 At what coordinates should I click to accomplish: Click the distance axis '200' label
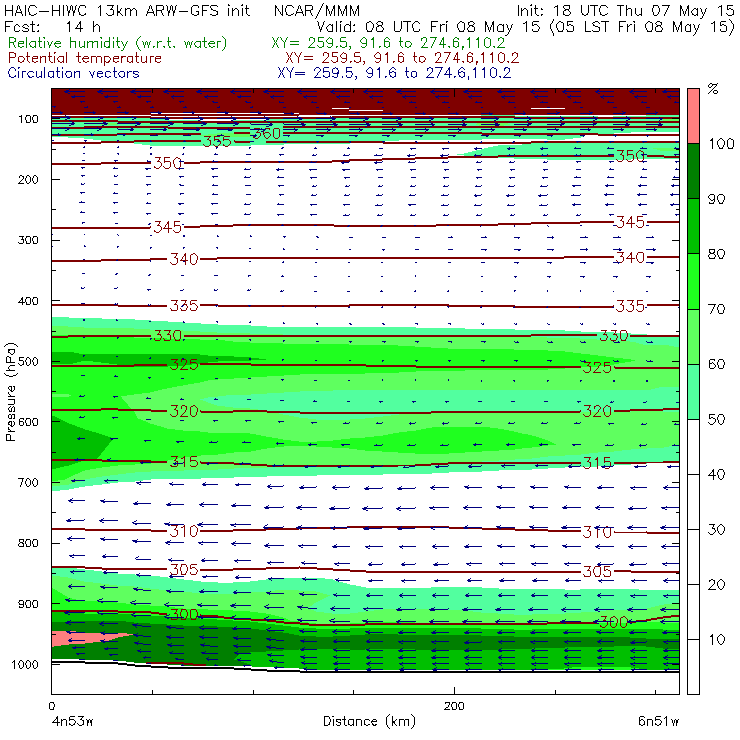(x=454, y=706)
